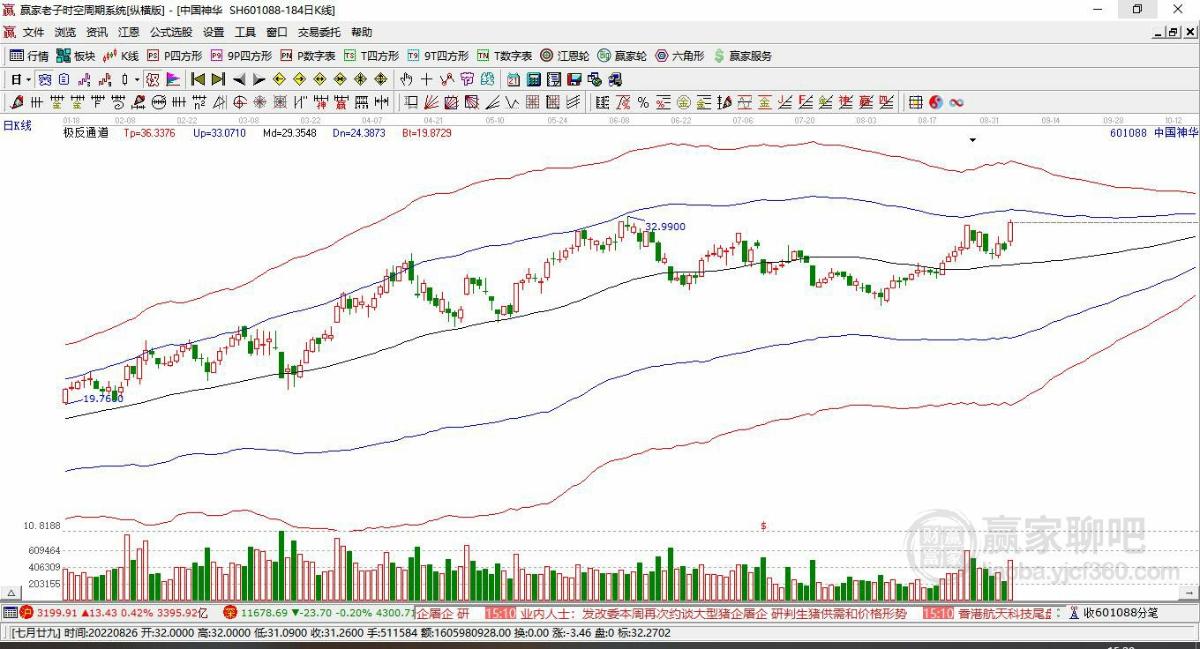Open the 六角形 hexagon tool
1200x649 pixels.
[680, 56]
